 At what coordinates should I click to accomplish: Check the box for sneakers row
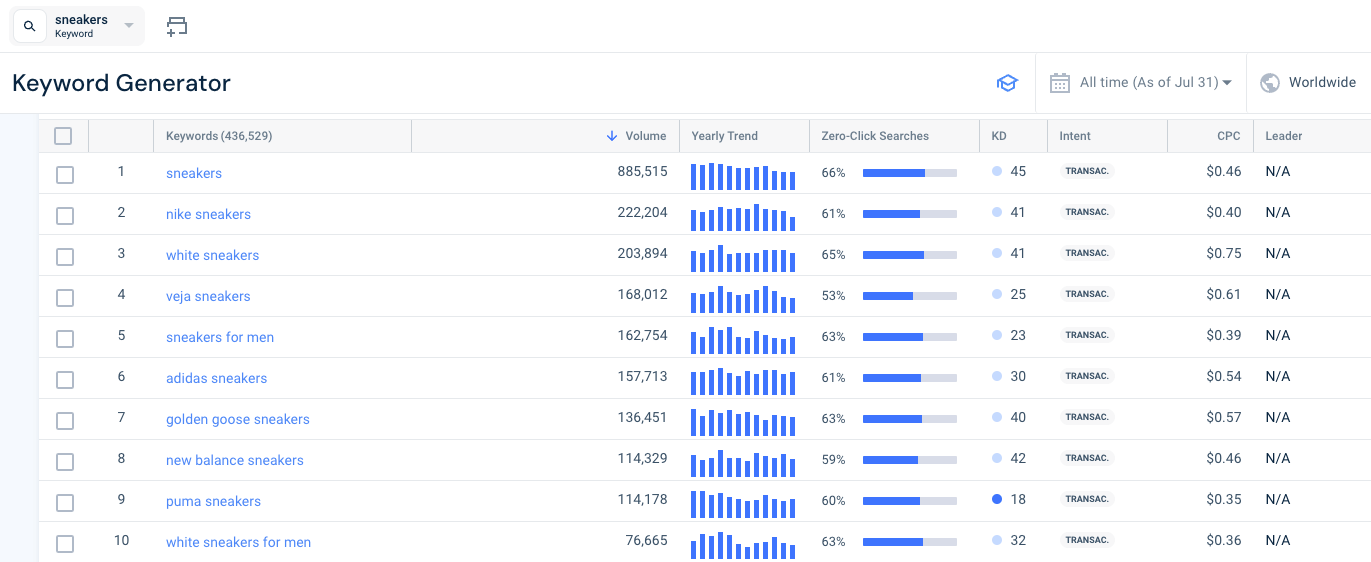(x=65, y=175)
